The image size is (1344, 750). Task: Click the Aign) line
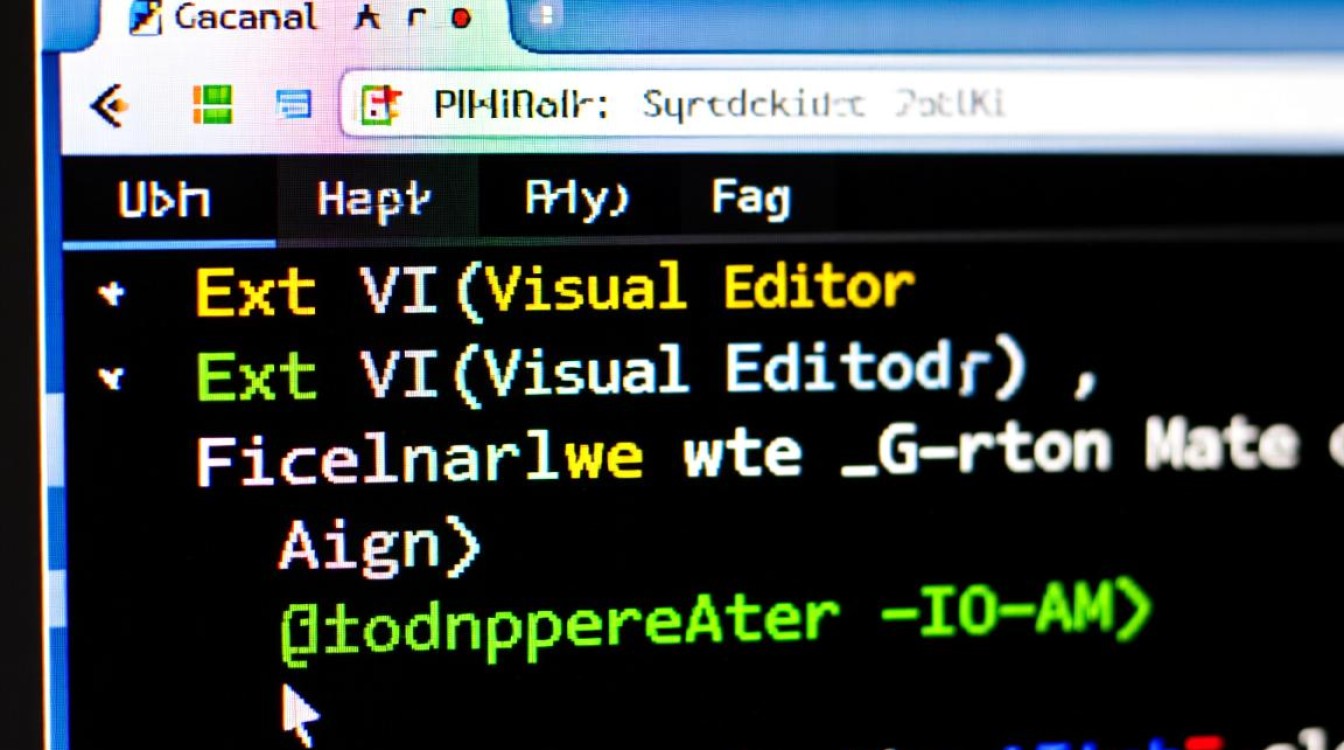[x=379, y=547]
